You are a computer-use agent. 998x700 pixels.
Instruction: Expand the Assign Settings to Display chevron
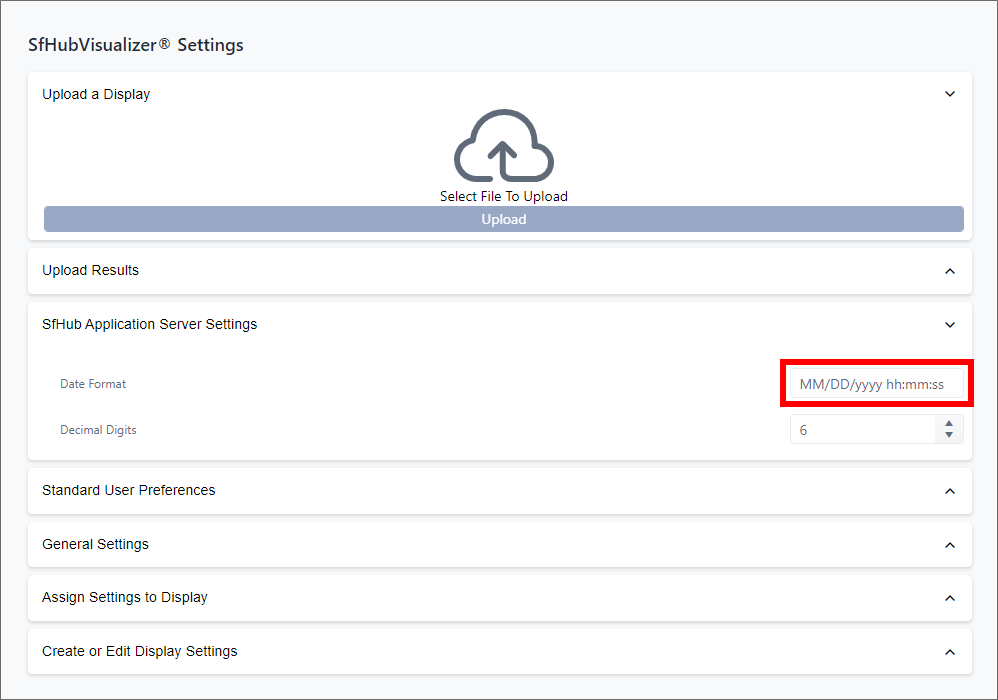click(x=950, y=598)
